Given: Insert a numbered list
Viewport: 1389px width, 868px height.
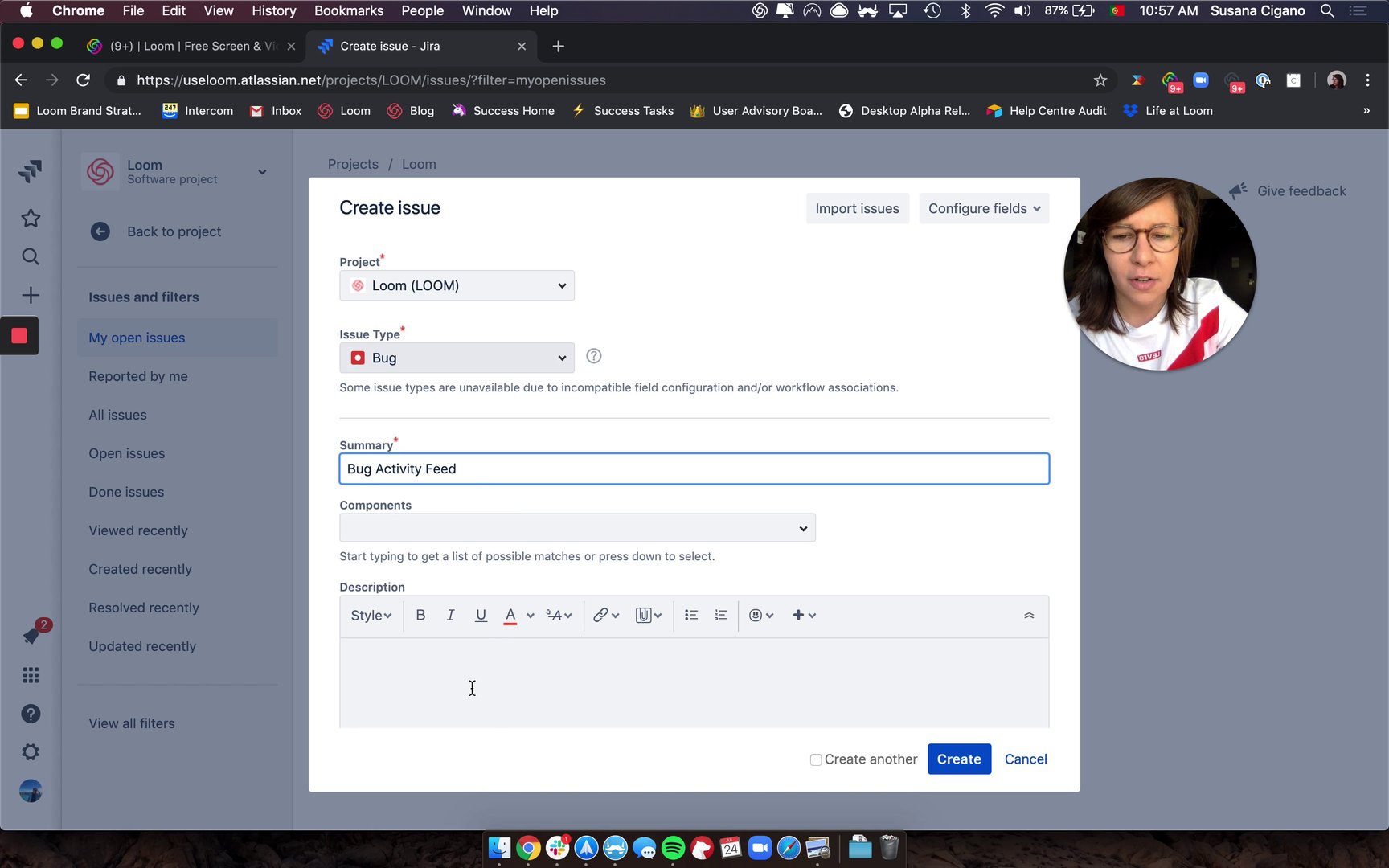Looking at the screenshot, I should pos(721,616).
